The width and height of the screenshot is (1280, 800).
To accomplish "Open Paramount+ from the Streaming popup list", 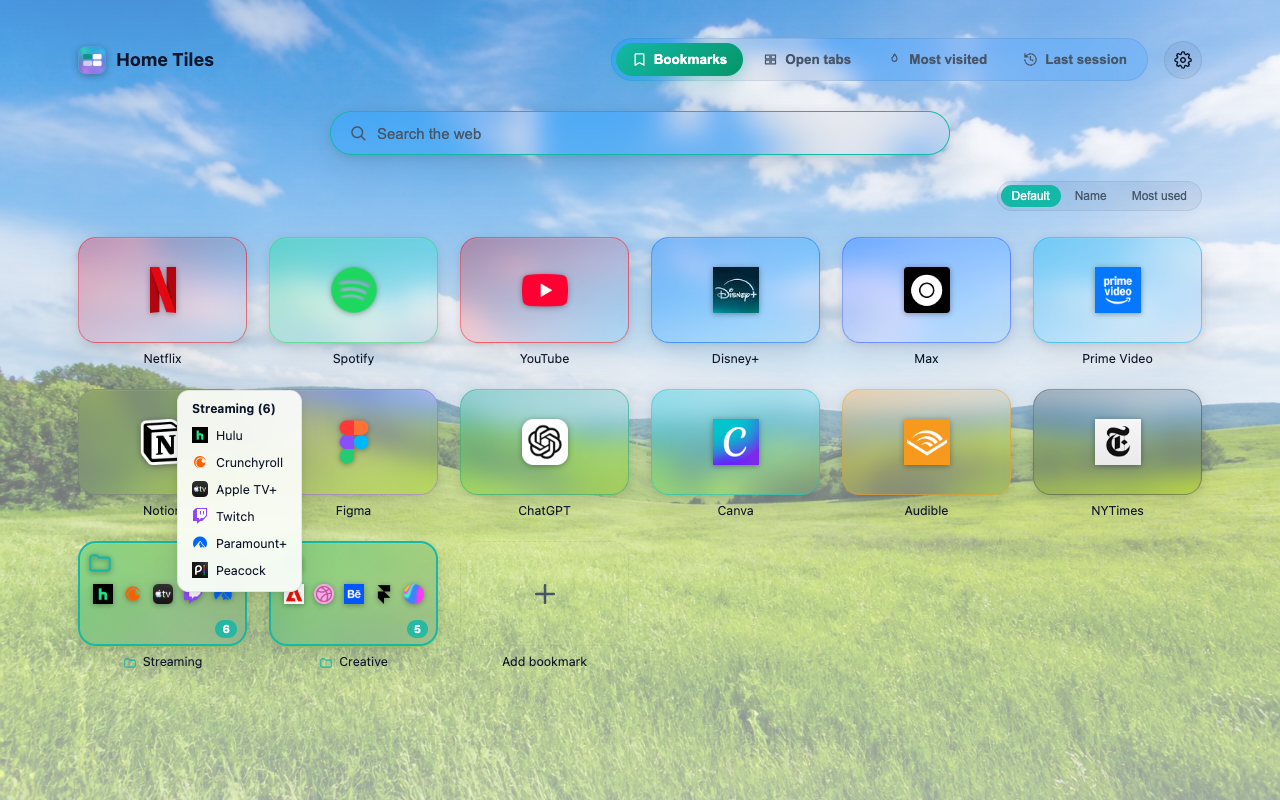I will [x=239, y=544].
